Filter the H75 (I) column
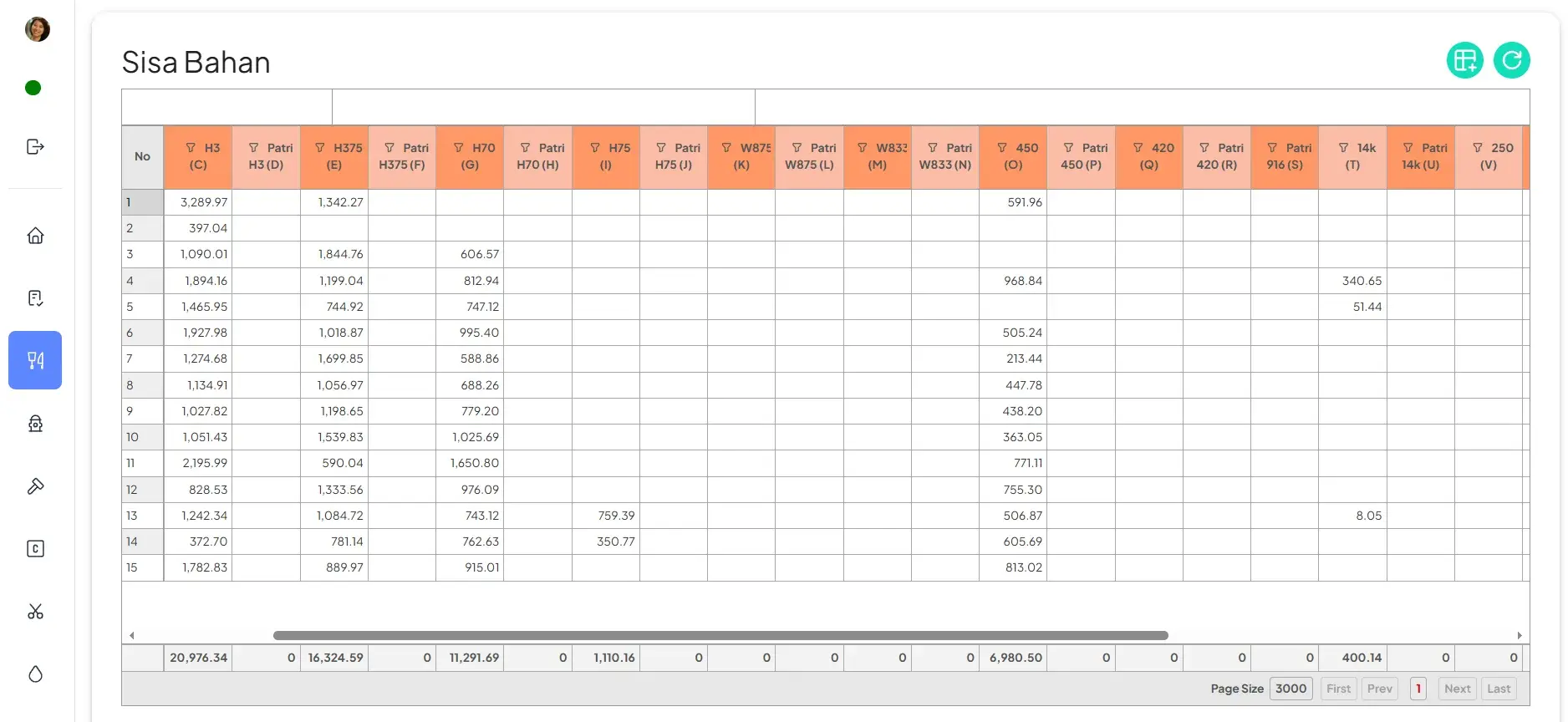The image size is (1568, 722). click(x=595, y=148)
